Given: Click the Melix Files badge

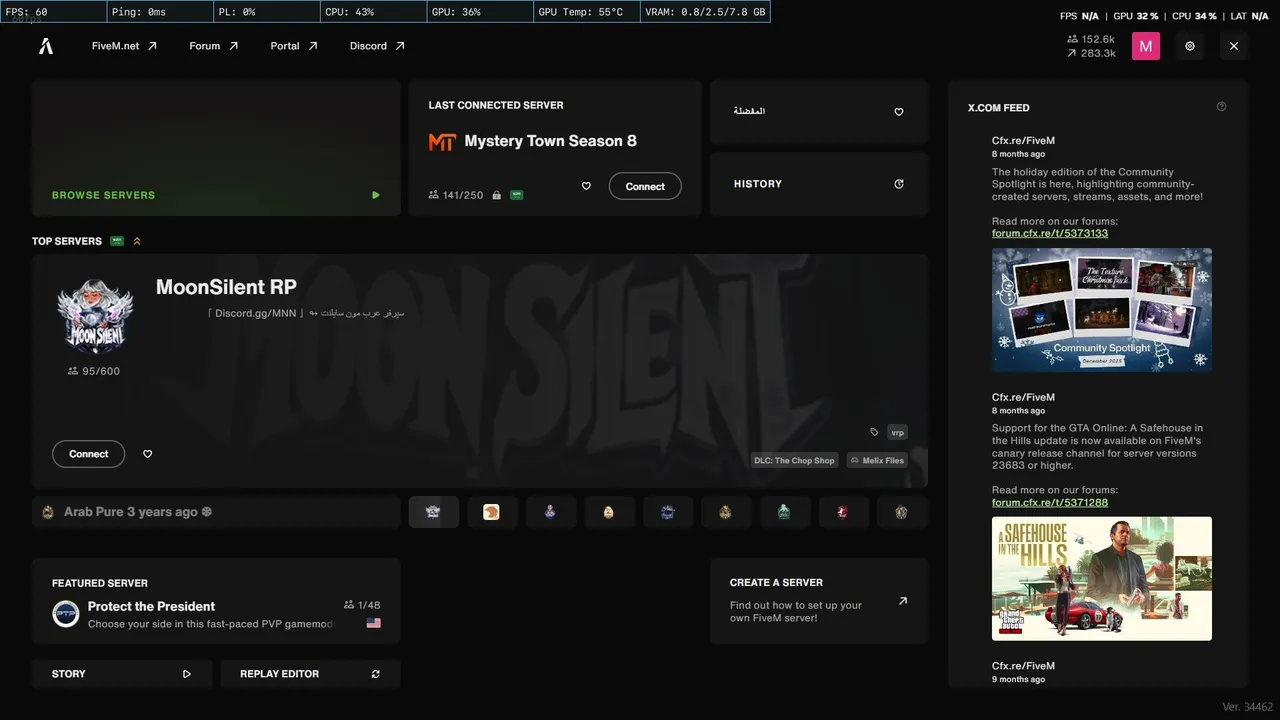Looking at the screenshot, I should 877,460.
